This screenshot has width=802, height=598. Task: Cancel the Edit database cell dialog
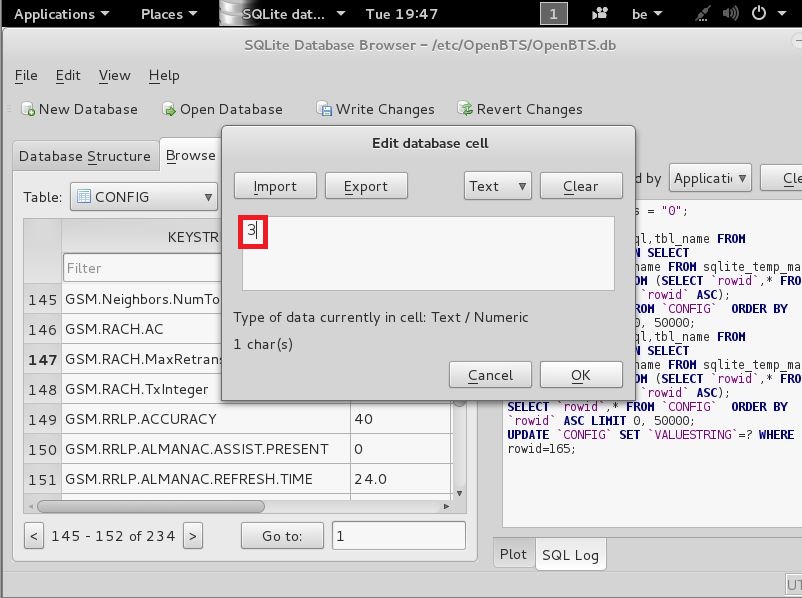tap(490, 375)
